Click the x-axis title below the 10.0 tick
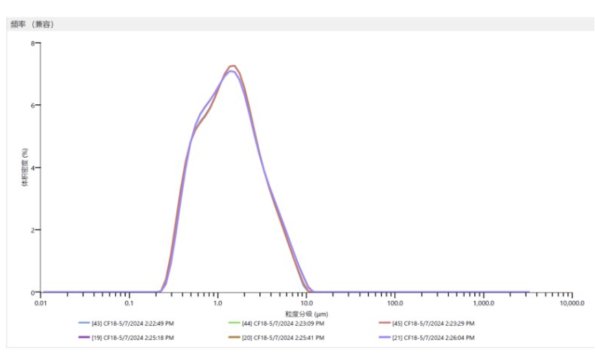 coord(307,314)
